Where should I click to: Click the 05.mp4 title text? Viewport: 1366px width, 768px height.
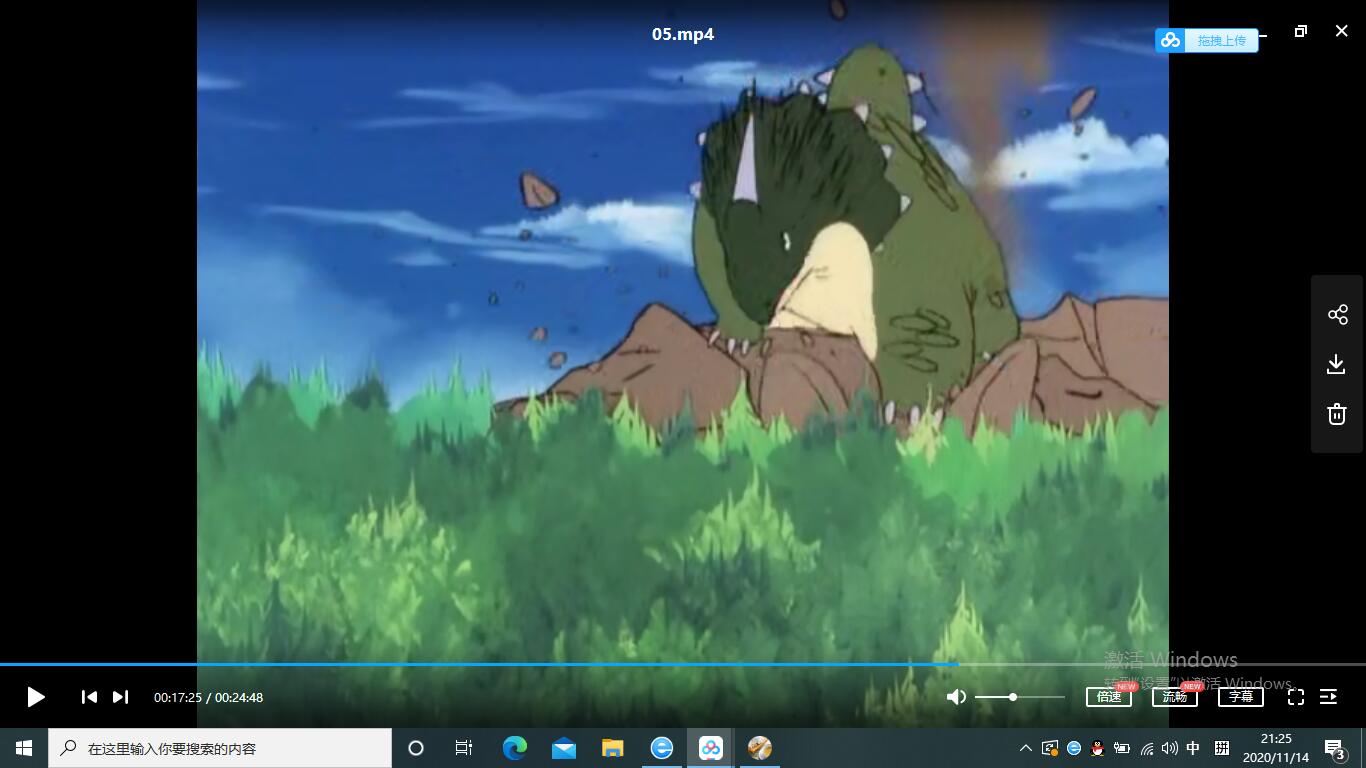[683, 34]
